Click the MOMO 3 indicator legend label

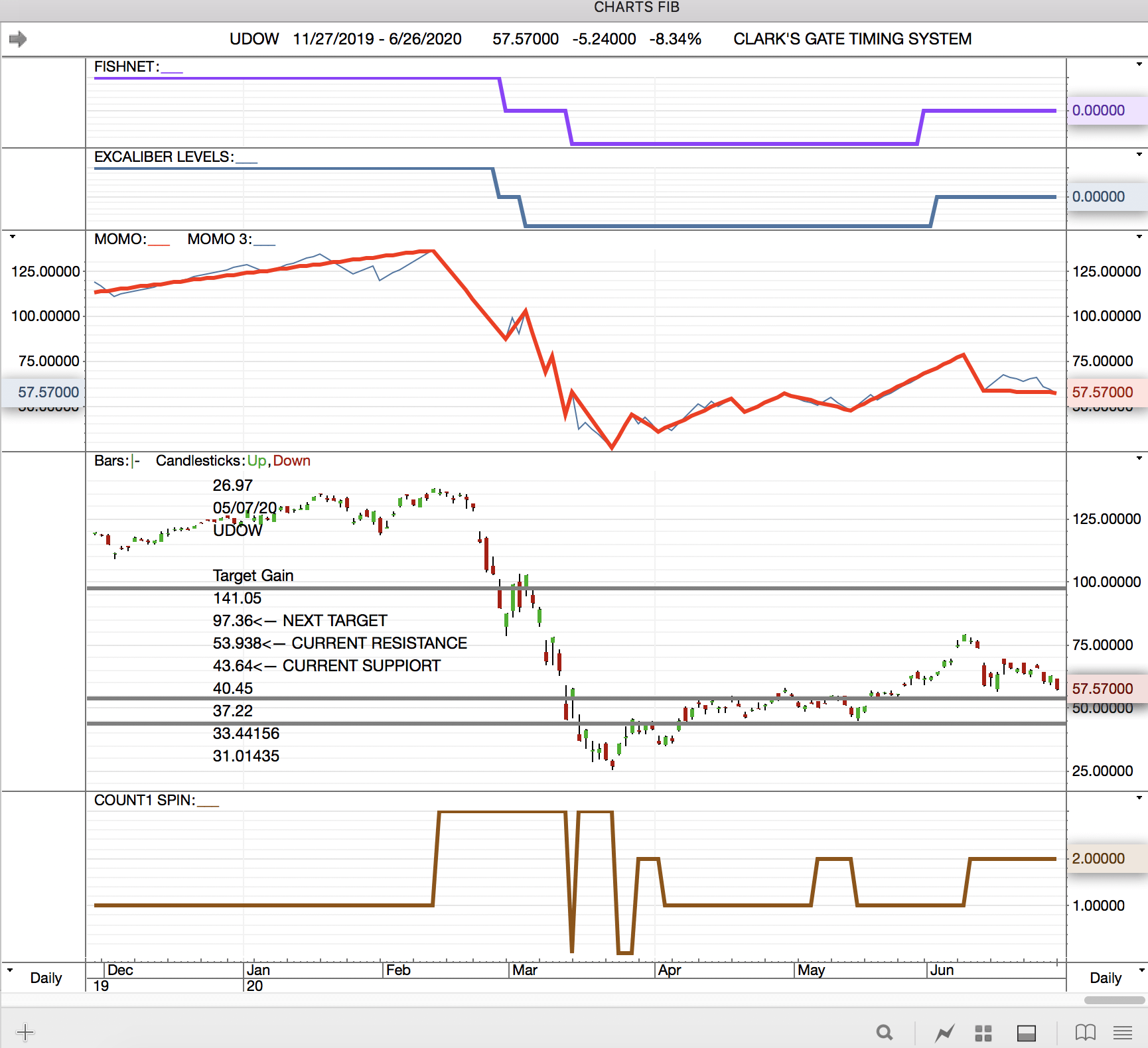point(220,239)
